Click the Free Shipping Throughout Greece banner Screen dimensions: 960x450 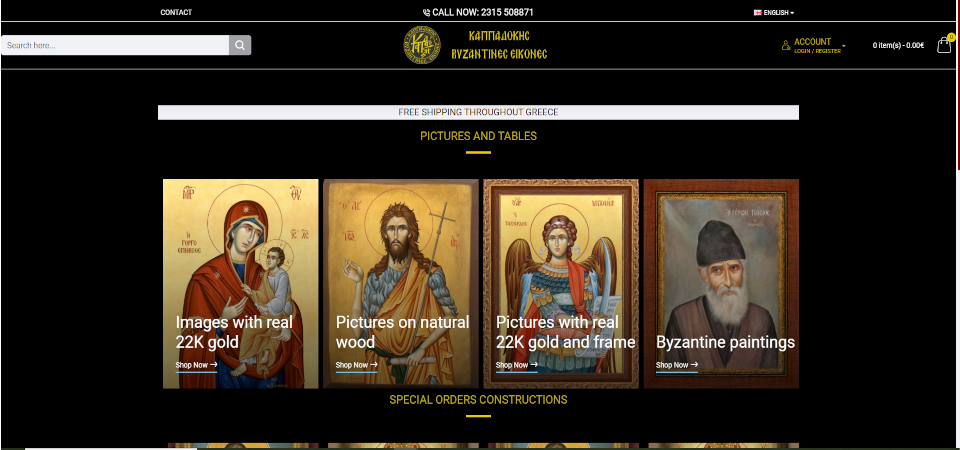click(x=478, y=112)
